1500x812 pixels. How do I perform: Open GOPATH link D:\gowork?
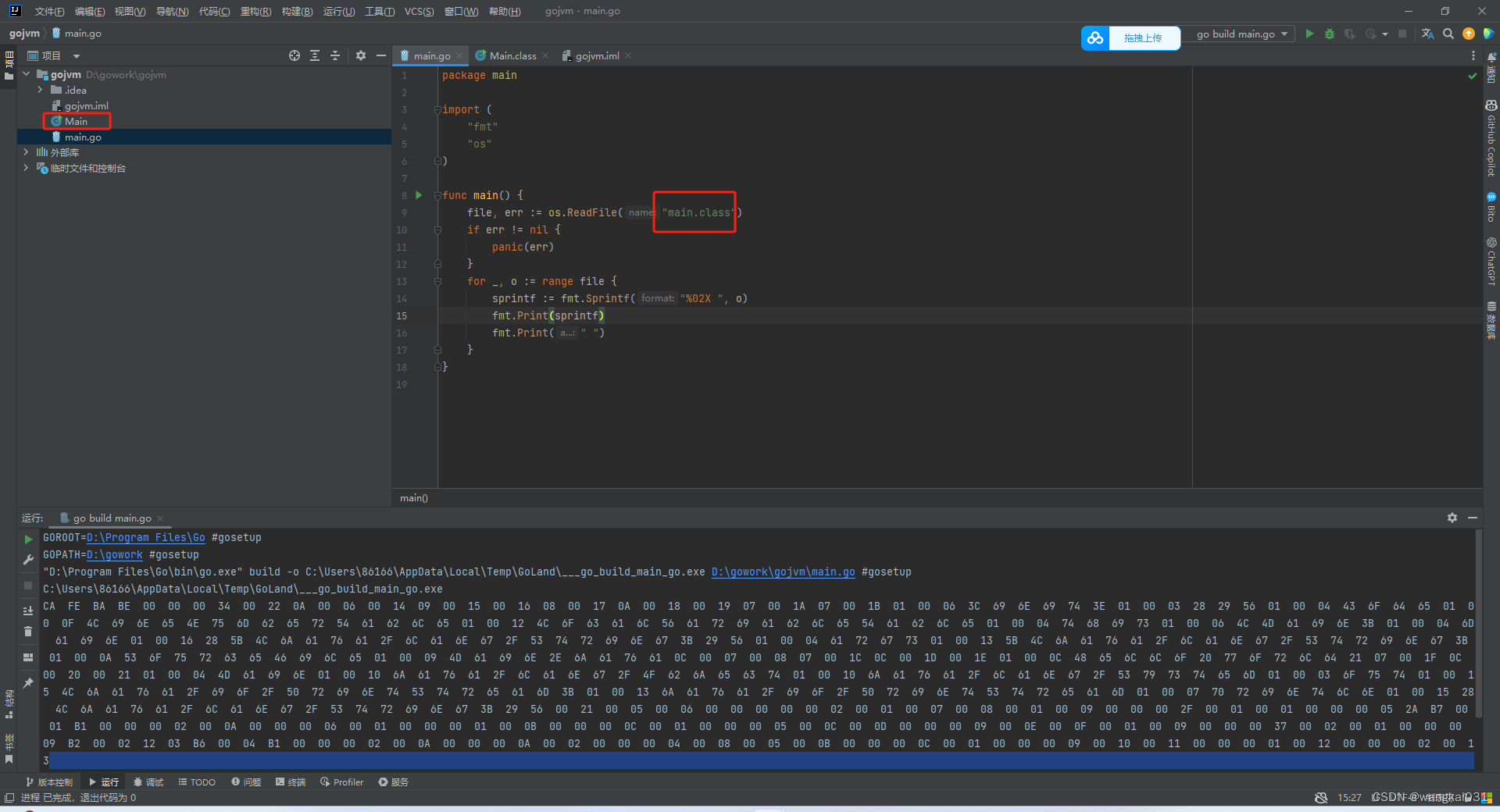point(115,554)
